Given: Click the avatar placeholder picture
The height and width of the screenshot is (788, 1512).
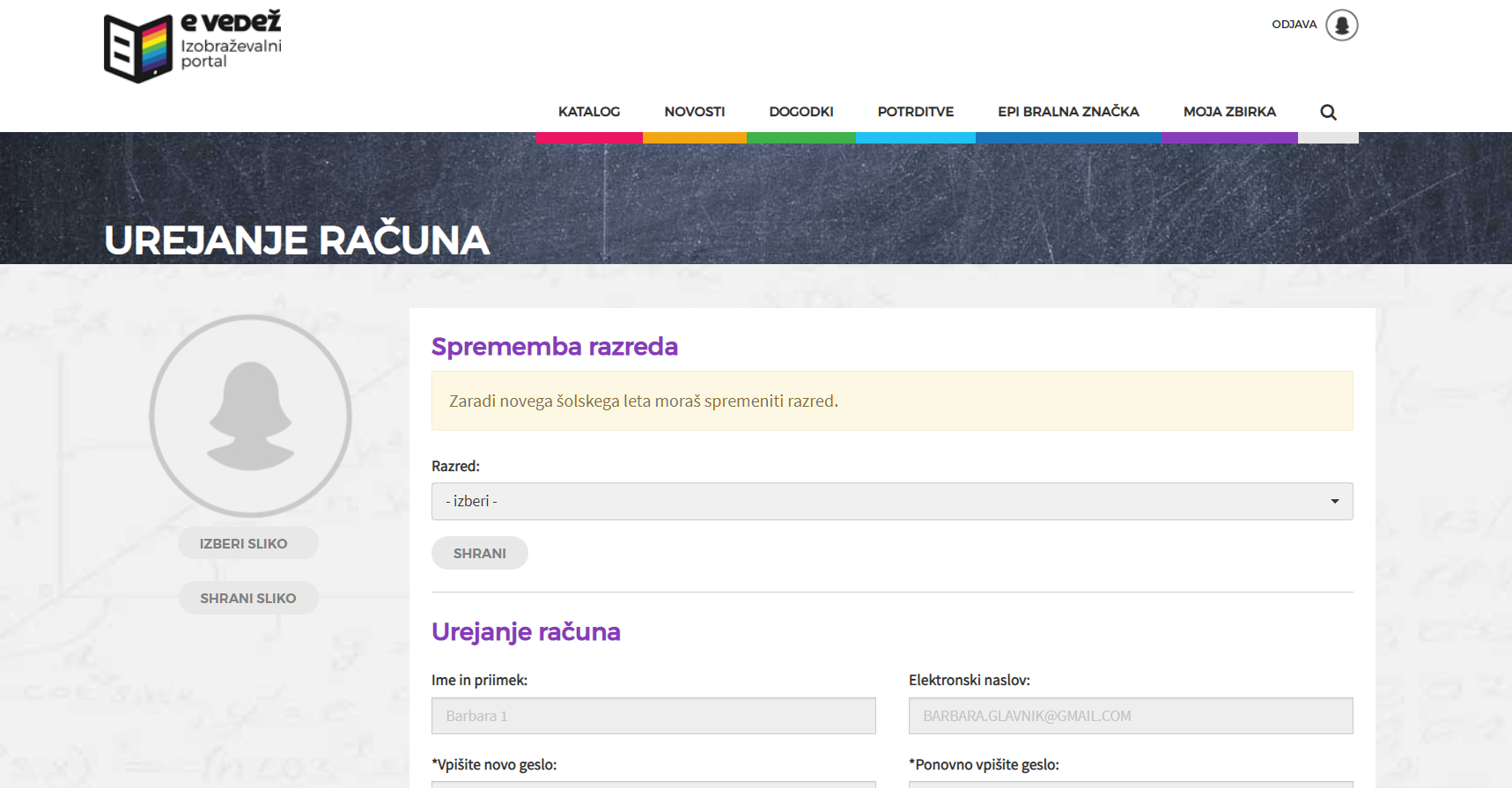Looking at the screenshot, I should click(x=251, y=416).
